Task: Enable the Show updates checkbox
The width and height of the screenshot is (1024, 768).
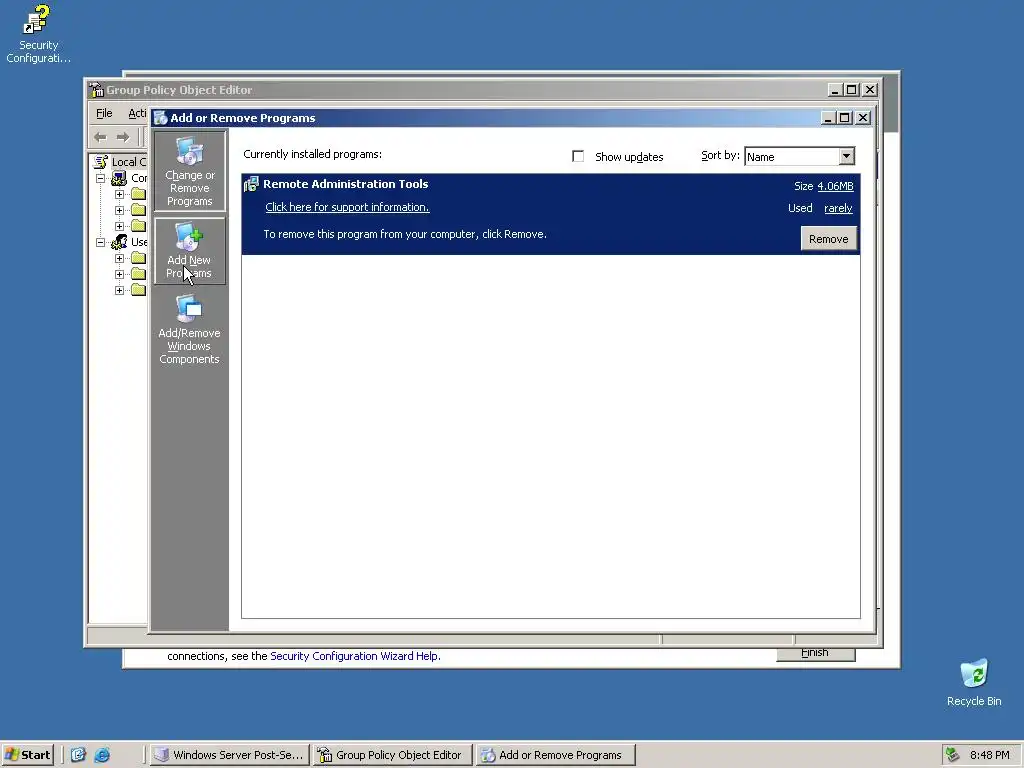Action: (x=578, y=156)
